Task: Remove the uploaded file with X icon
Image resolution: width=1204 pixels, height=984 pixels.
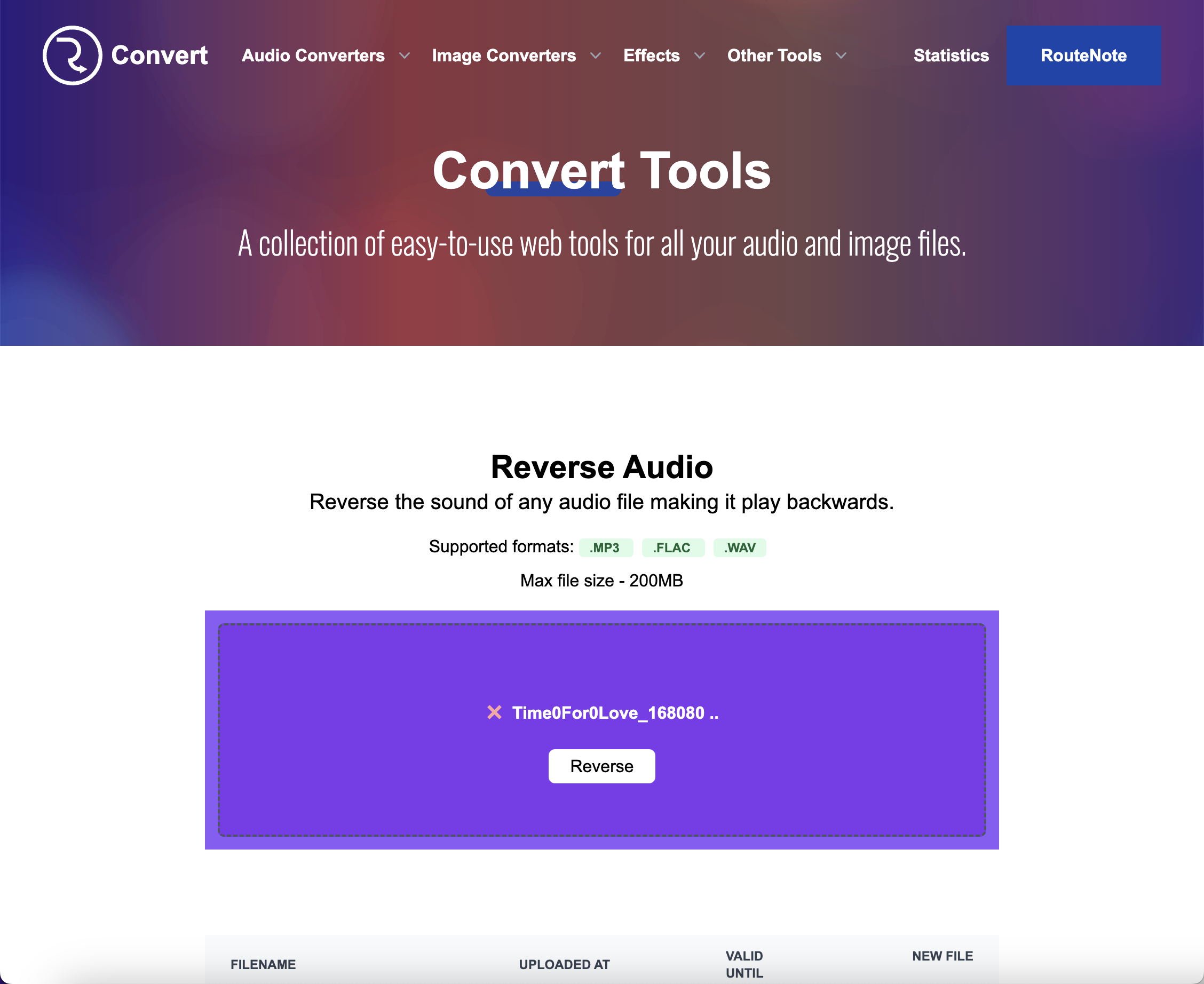Action: [x=494, y=712]
